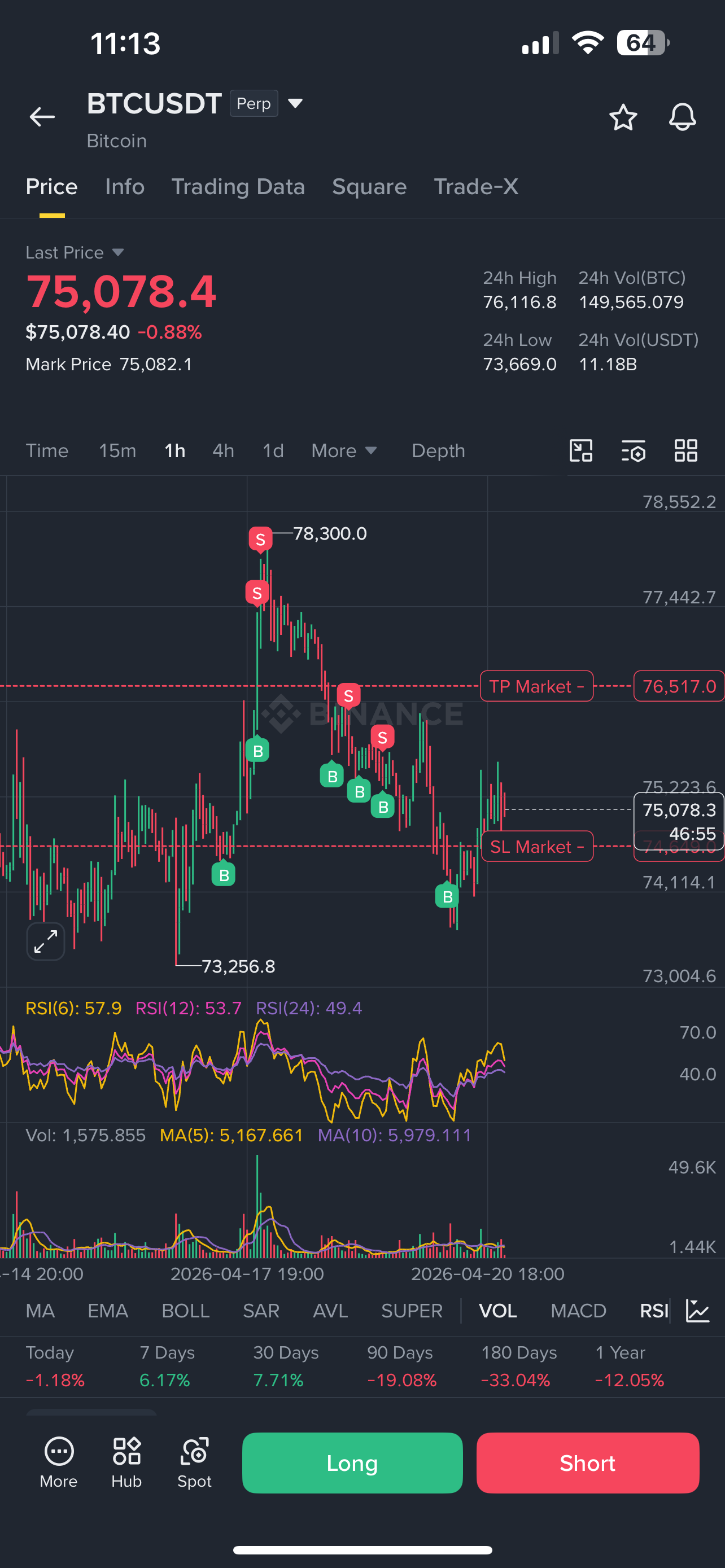Screen dimensions: 725x1568
Task: Tap the Perp contract badge
Action: (x=254, y=103)
